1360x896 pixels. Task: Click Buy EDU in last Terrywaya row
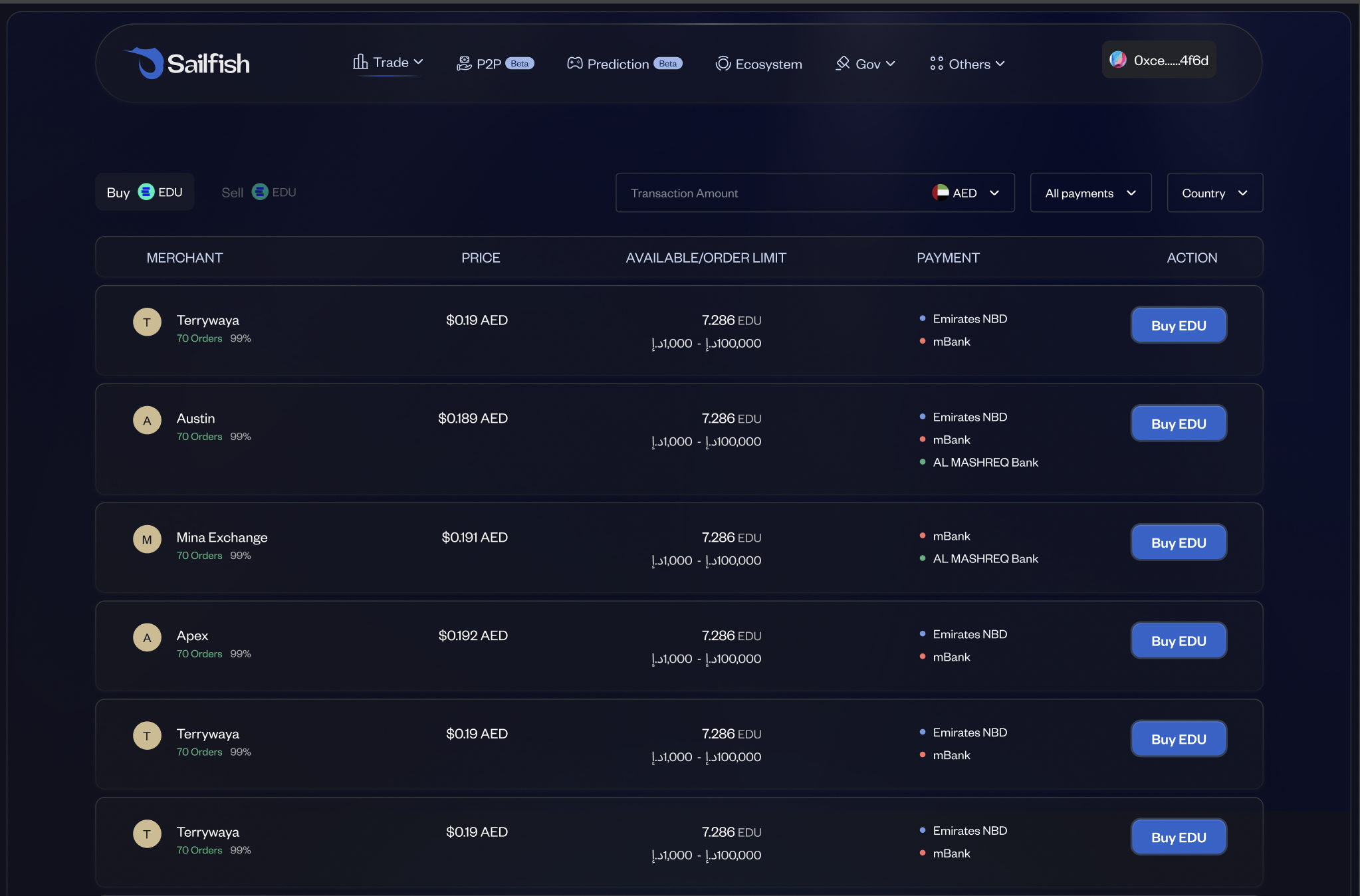(x=1179, y=837)
